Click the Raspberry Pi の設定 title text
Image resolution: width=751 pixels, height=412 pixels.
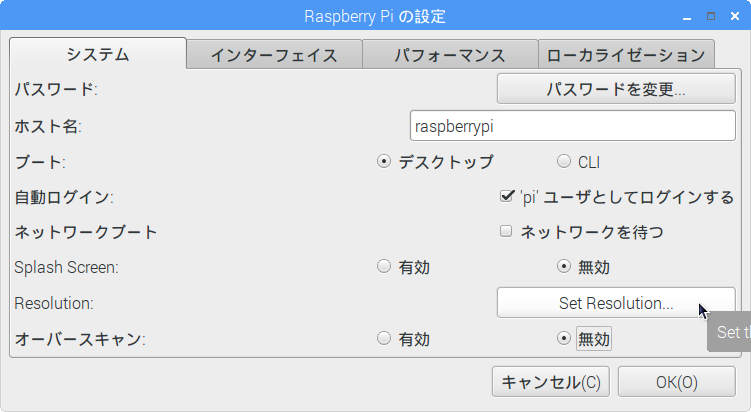[375, 17]
